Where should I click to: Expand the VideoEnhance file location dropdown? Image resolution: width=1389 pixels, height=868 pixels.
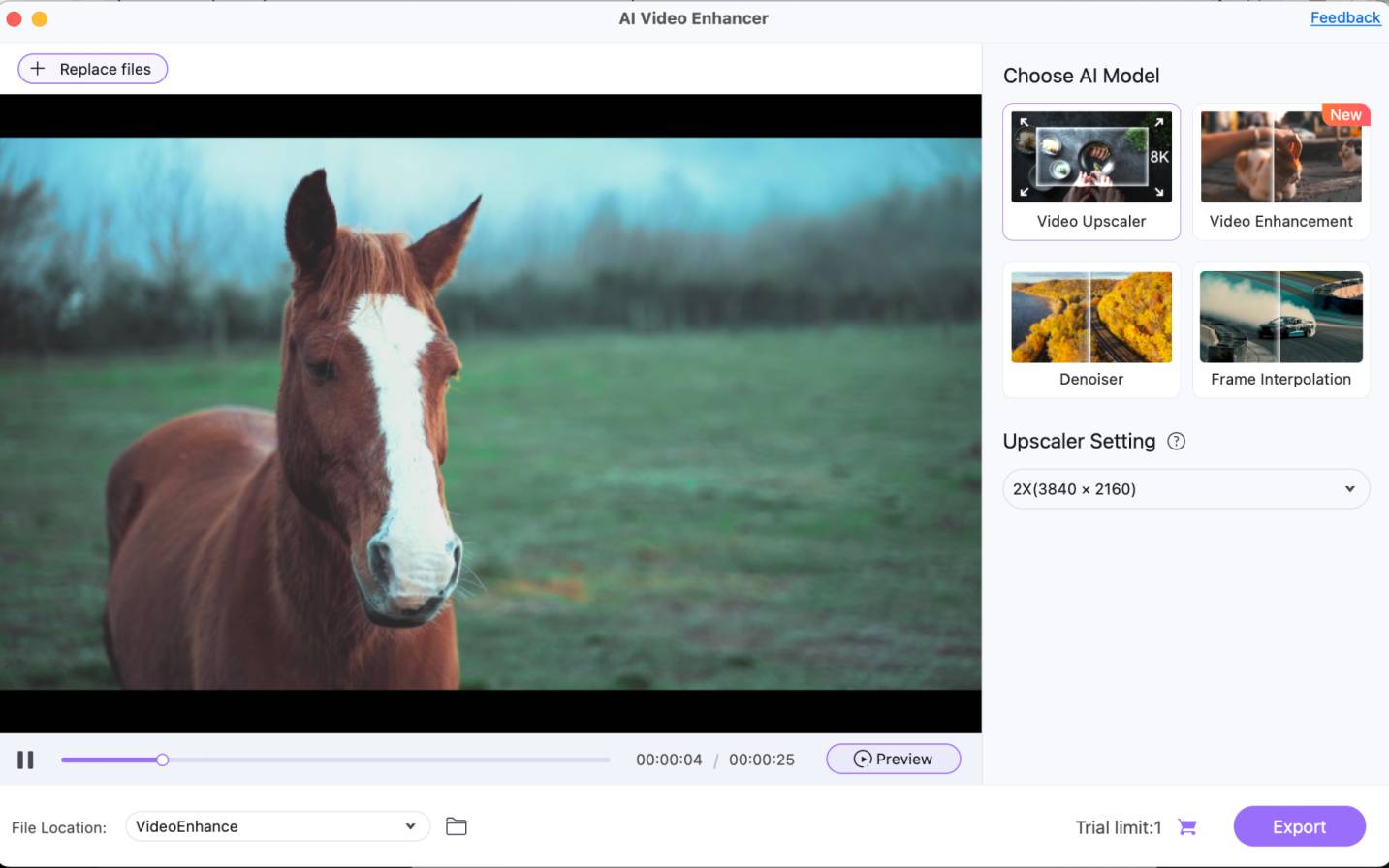click(276, 825)
